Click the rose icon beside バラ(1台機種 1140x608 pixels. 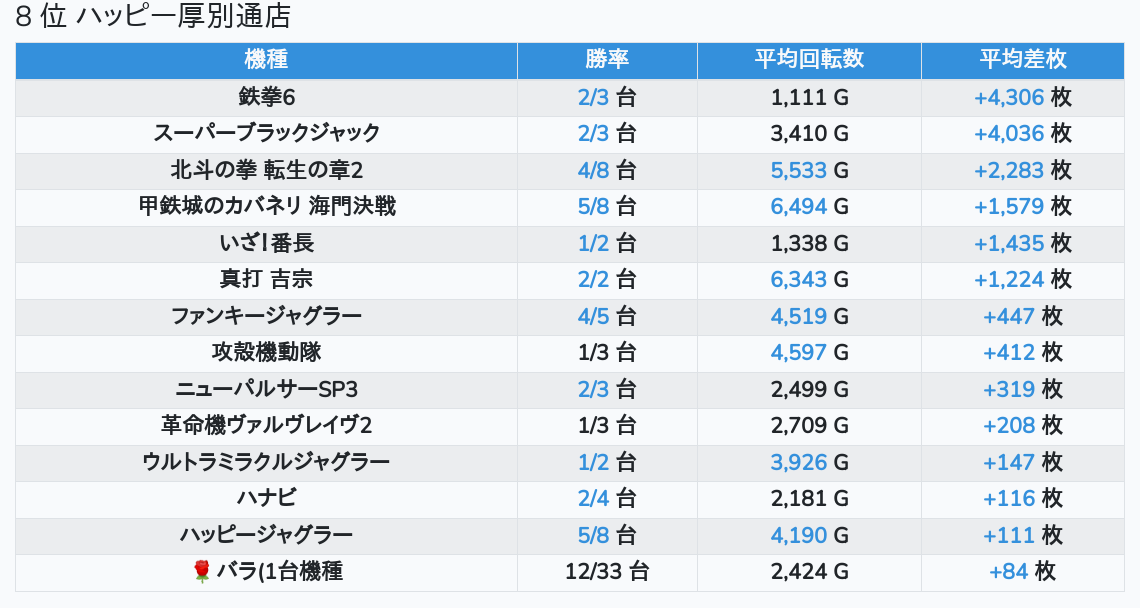(x=201, y=572)
